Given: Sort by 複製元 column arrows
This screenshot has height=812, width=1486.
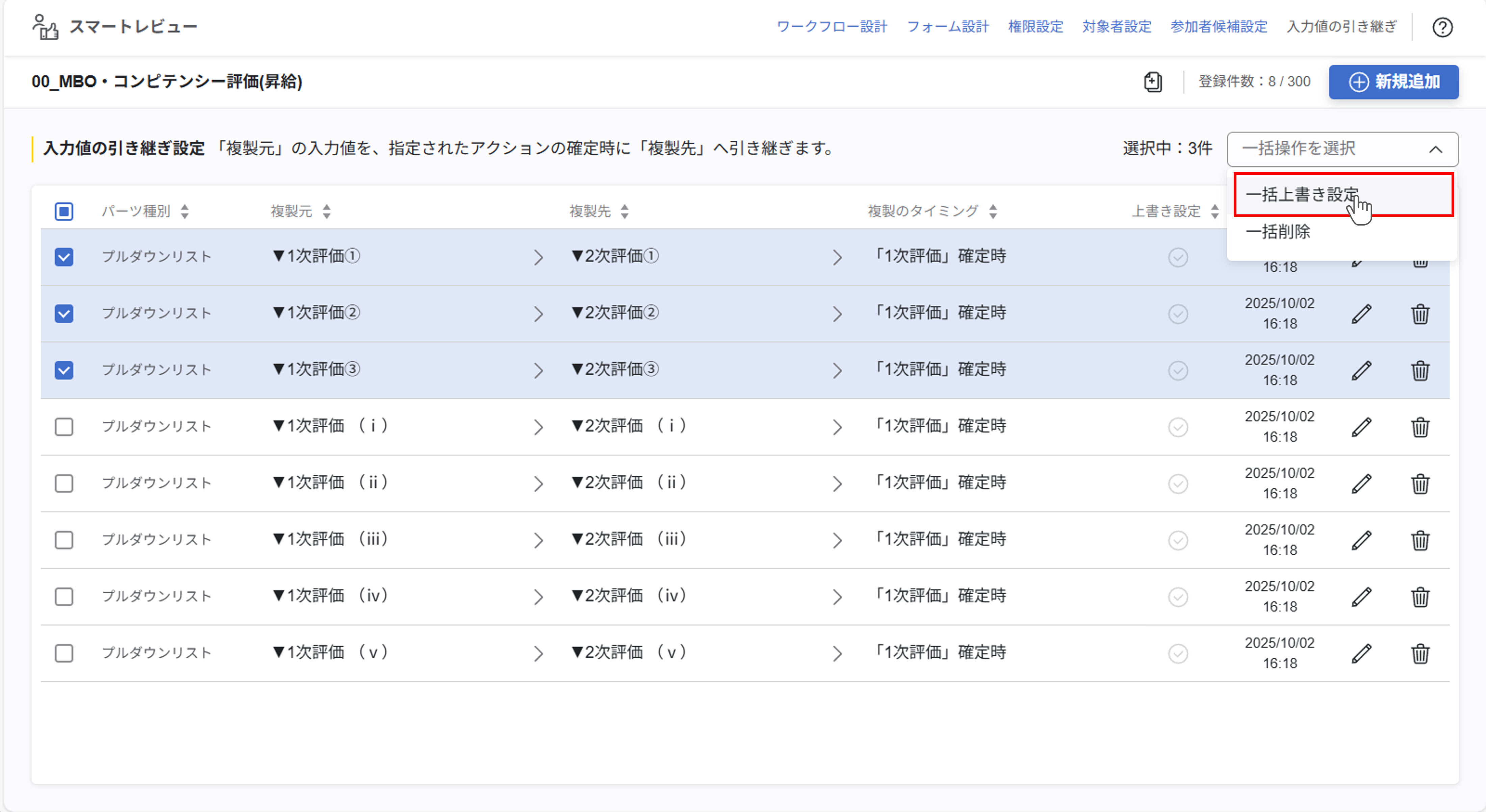Looking at the screenshot, I should pyautogui.click(x=327, y=211).
